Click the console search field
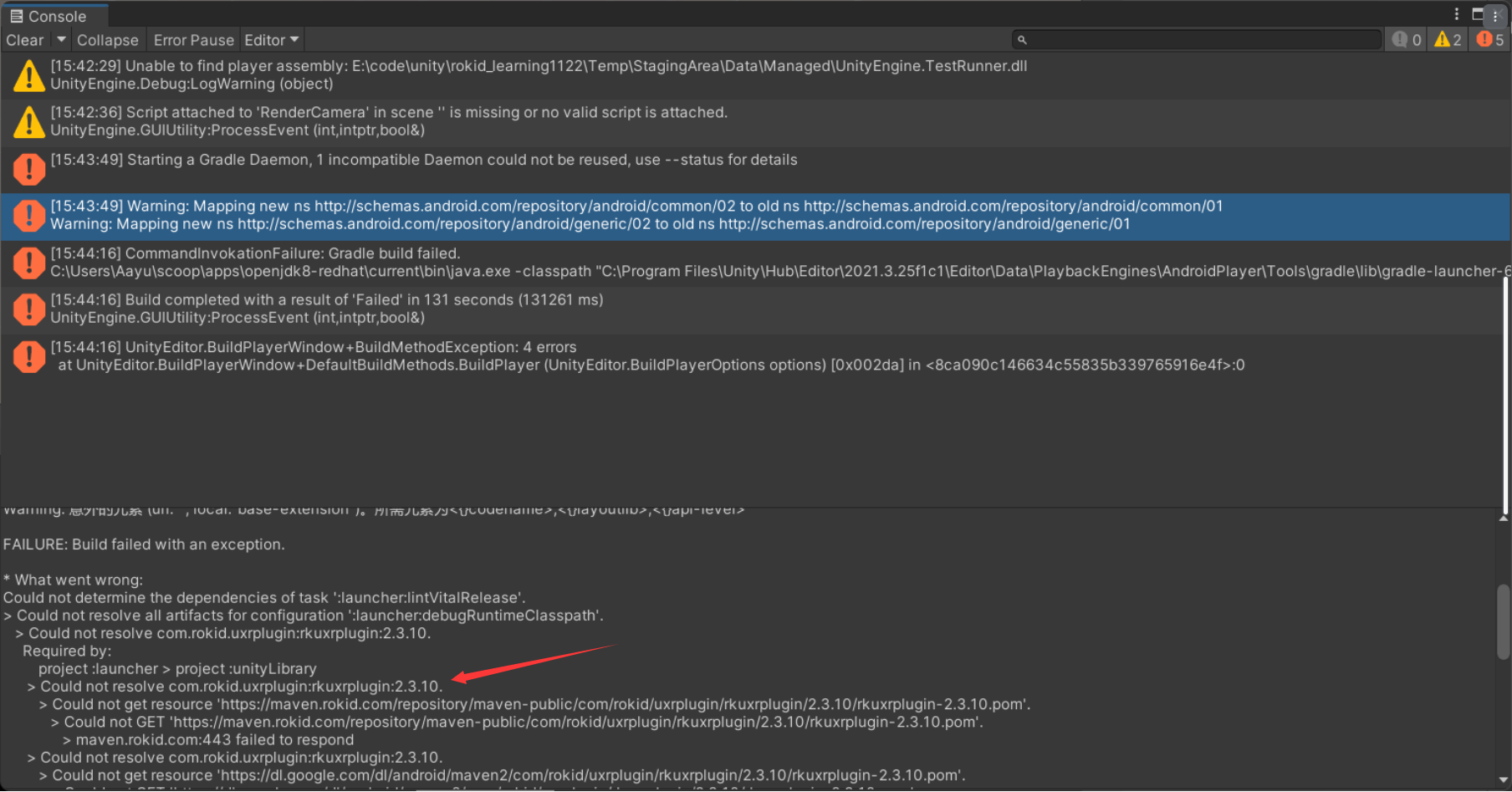Image resolution: width=1512 pixels, height=792 pixels. (1204, 40)
